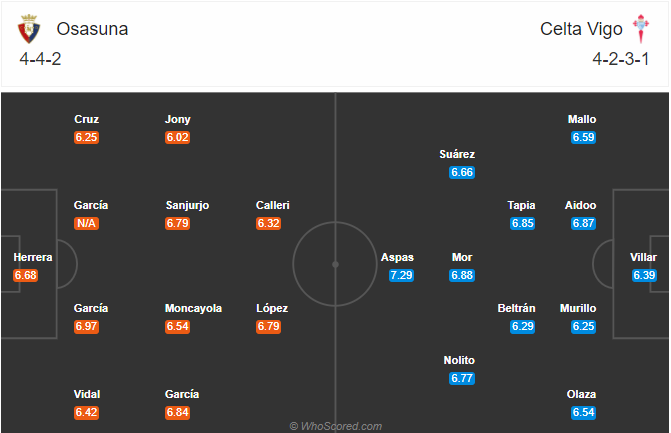The image size is (671, 433).
Task: Click the Osasuna club crest icon
Action: point(29,29)
